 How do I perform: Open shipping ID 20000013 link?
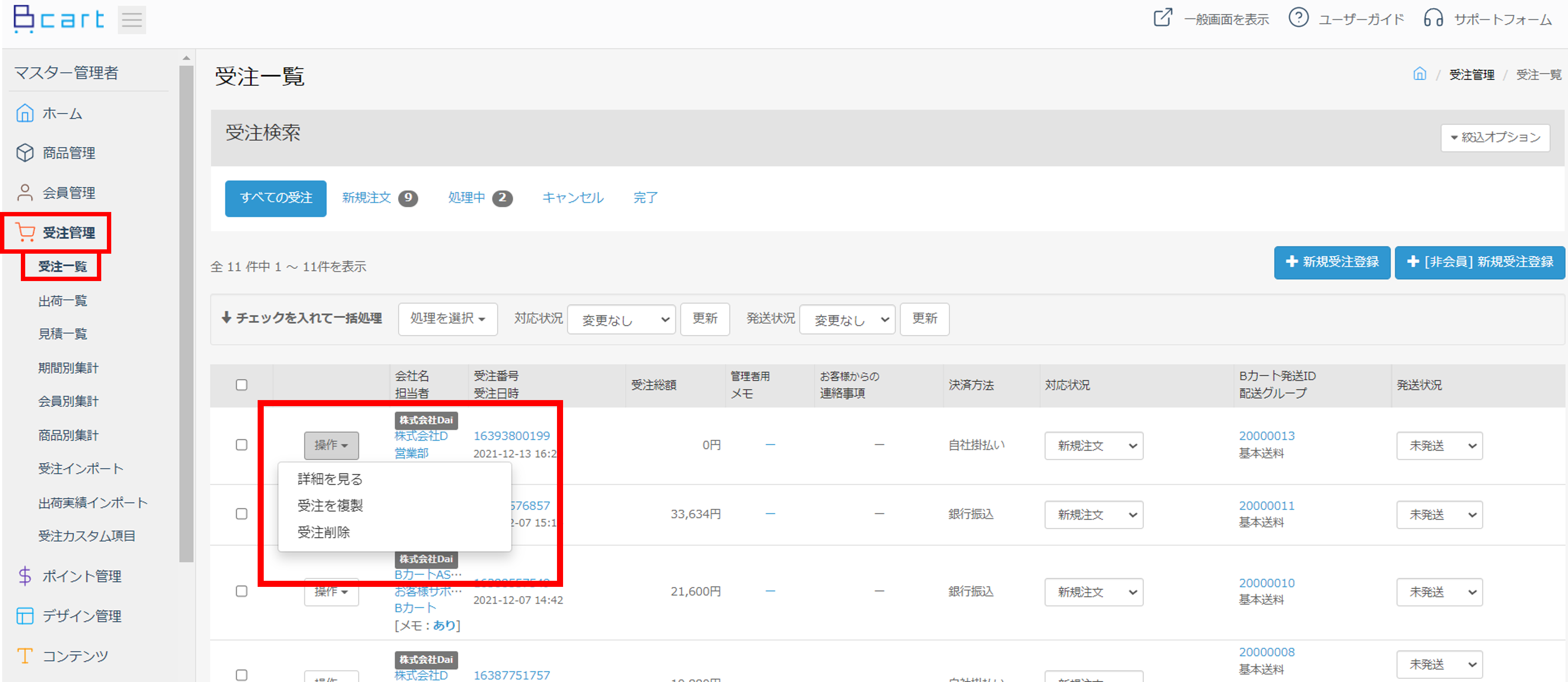click(x=1267, y=436)
